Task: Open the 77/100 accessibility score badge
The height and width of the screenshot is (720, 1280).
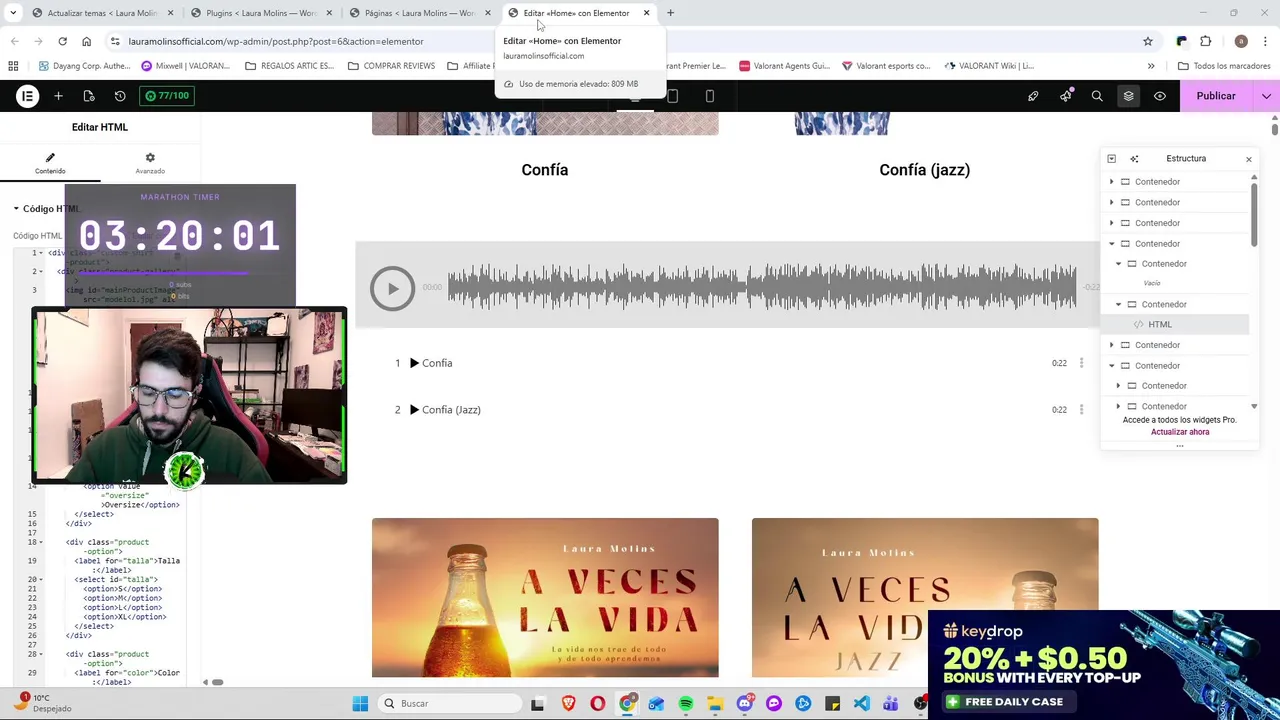Action: tap(167, 96)
